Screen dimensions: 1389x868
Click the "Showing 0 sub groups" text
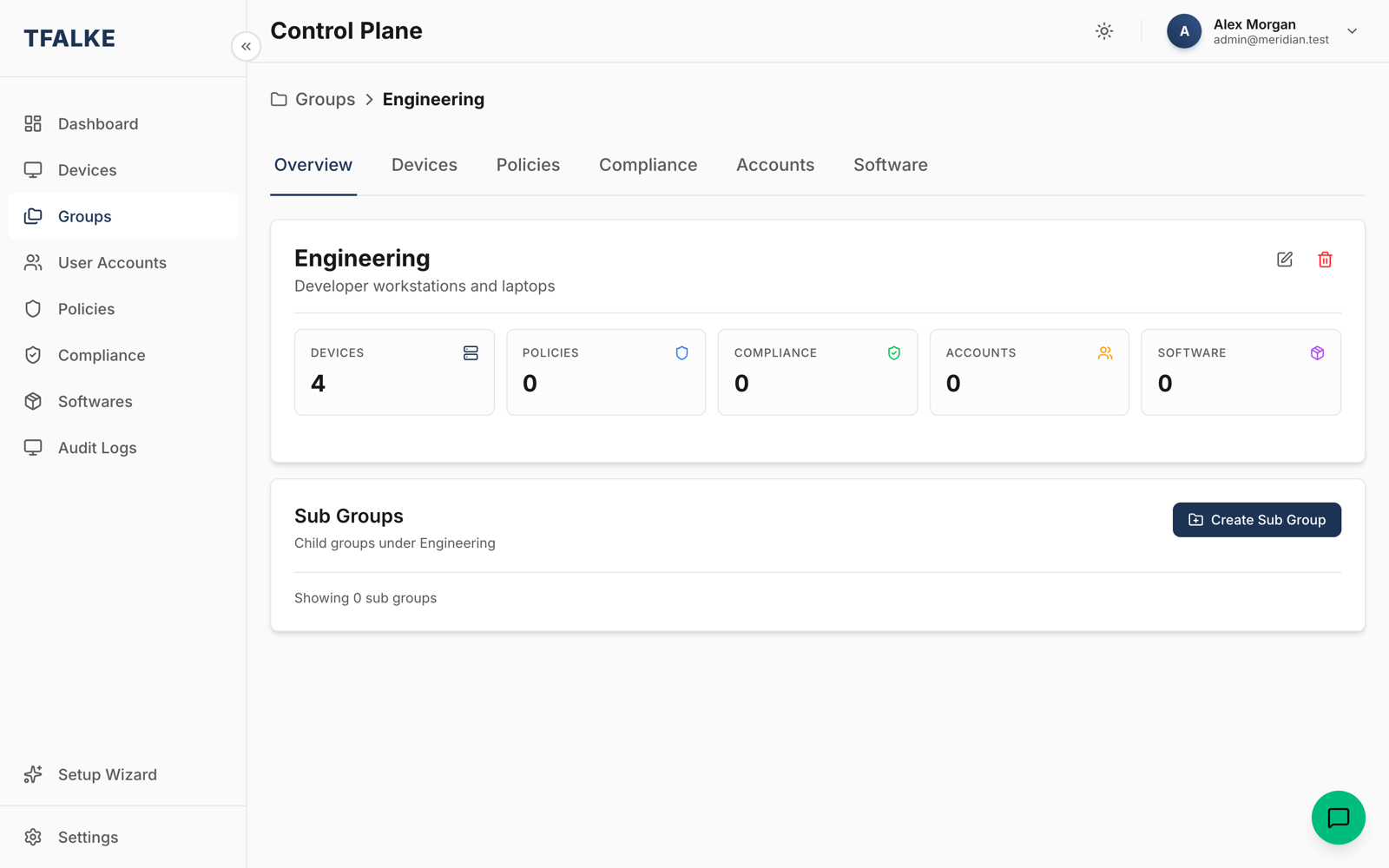pyautogui.click(x=365, y=598)
